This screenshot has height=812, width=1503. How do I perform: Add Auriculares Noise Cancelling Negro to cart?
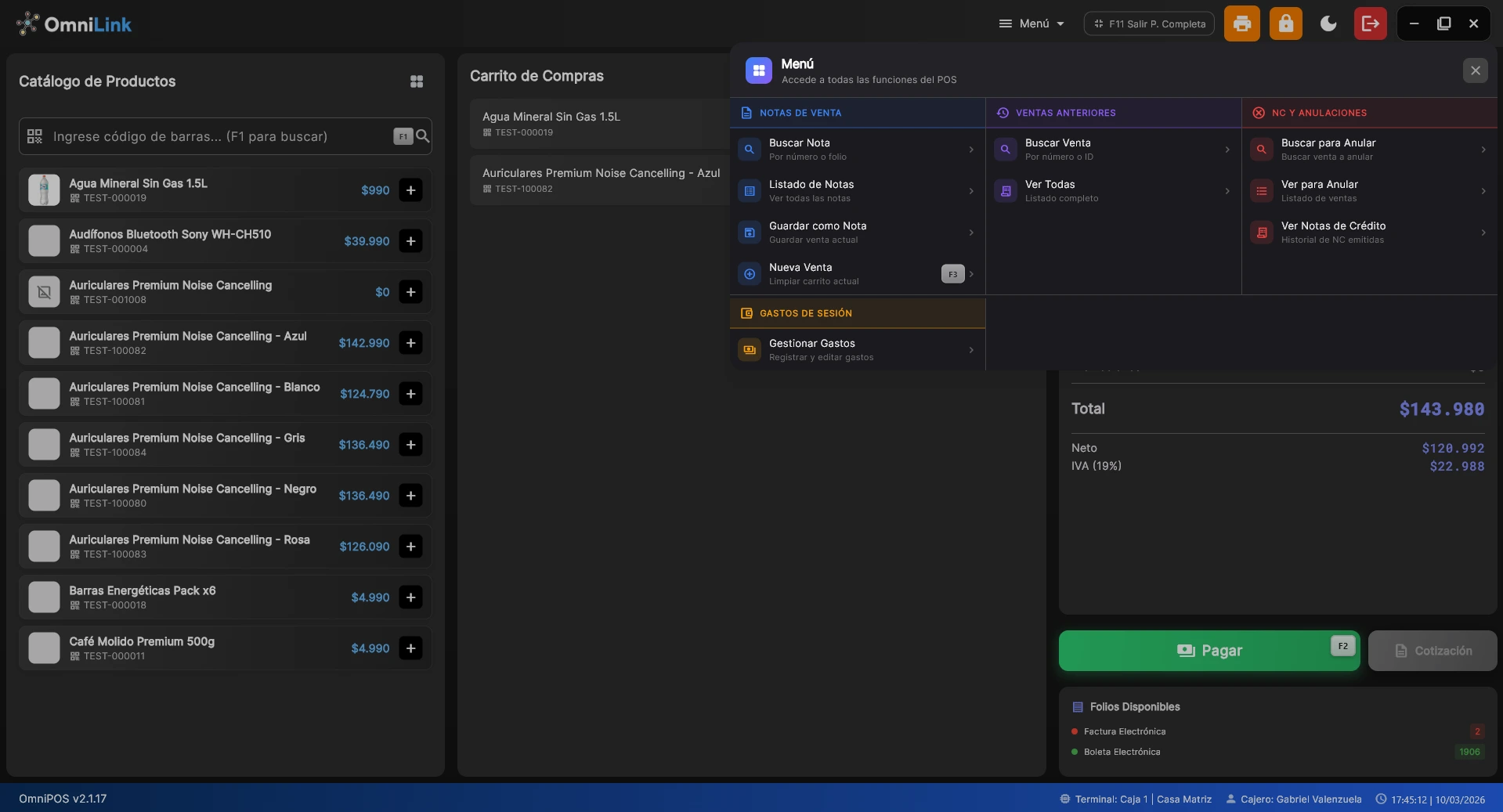click(x=410, y=496)
